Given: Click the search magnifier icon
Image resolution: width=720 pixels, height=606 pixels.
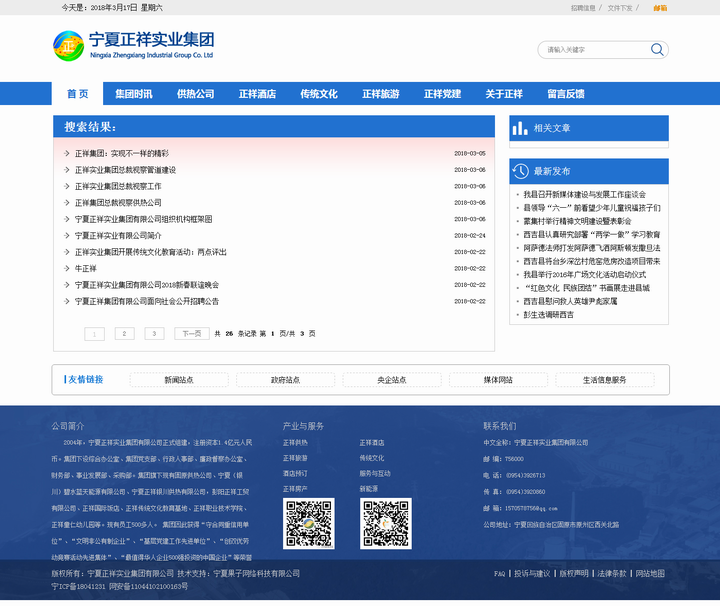Looking at the screenshot, I should (657, 49).
